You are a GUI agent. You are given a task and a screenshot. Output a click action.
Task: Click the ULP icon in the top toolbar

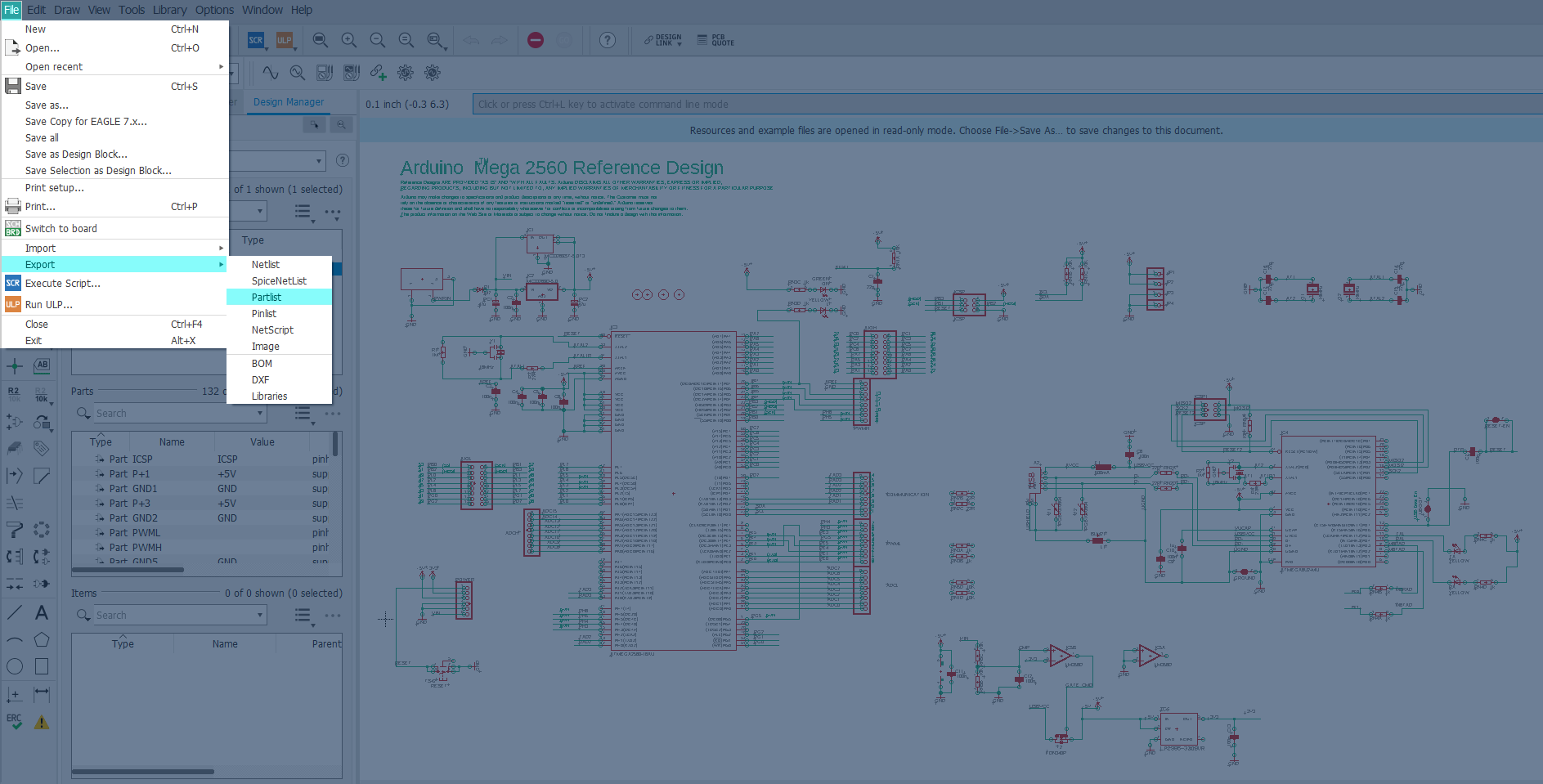tap(284, 40)
